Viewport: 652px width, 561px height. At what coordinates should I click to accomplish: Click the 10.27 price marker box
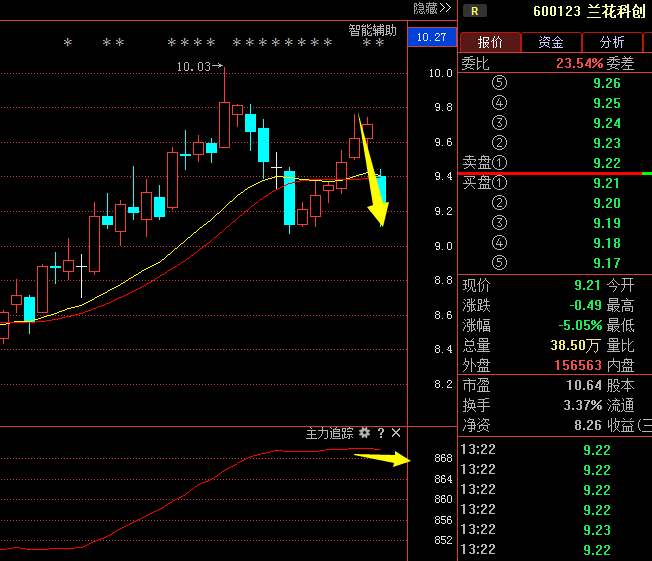point(432,37)
